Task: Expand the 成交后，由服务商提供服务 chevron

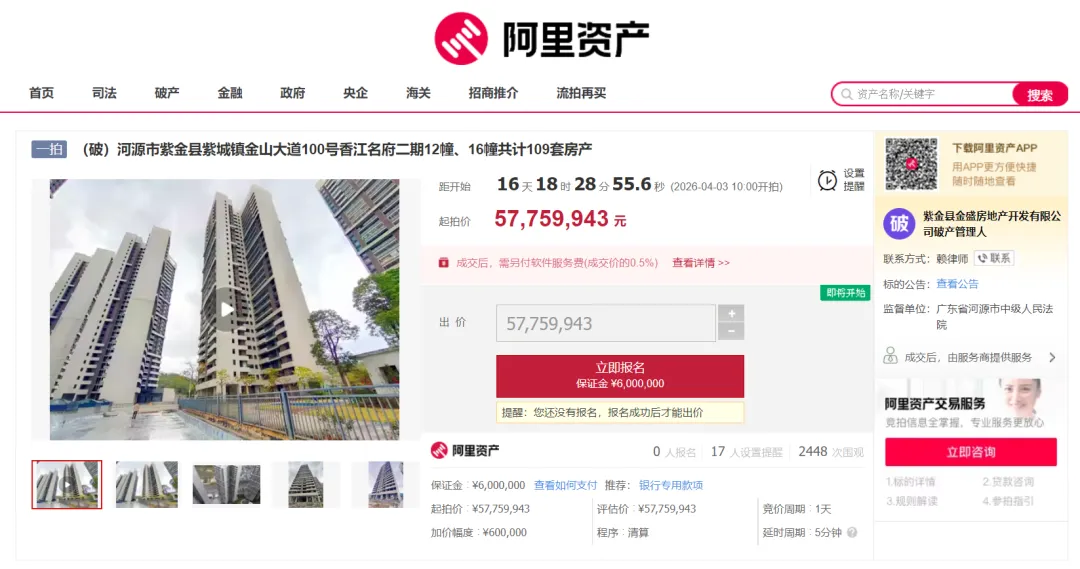Action: 1052,358
